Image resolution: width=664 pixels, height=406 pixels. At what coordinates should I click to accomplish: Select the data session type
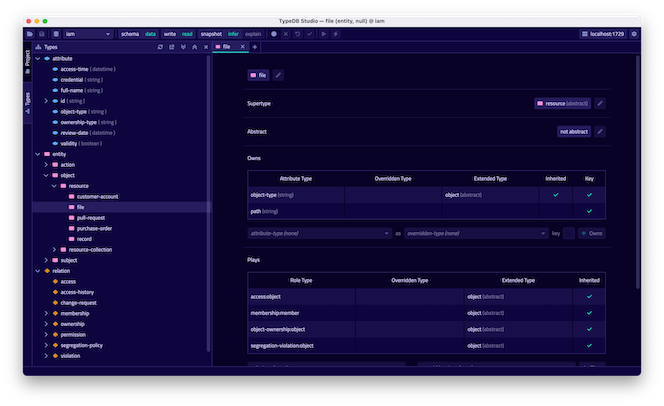[150, 34]
